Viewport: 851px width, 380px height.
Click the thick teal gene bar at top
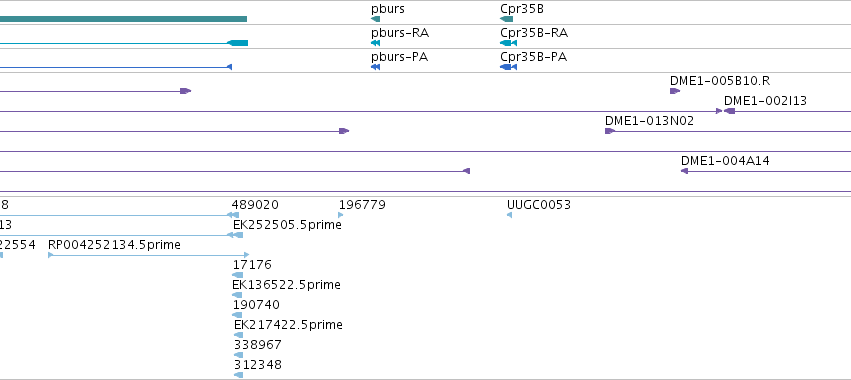coord(123,19)
